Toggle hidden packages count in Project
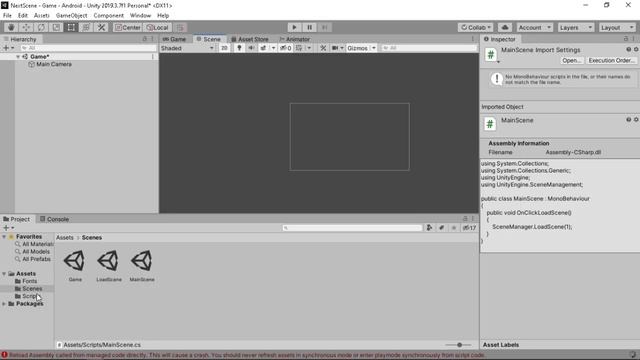Image resolution: width=640 pixels, height=360 pixels. click(469, 228)
